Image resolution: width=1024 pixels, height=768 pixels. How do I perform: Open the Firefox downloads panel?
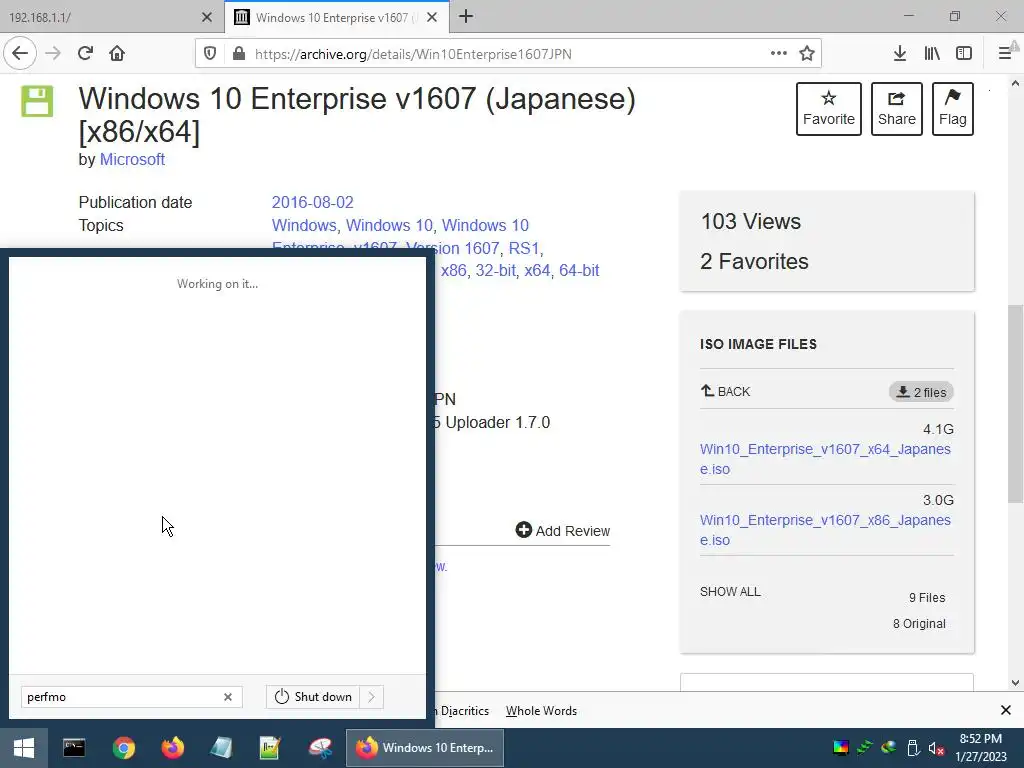(899, 54)
